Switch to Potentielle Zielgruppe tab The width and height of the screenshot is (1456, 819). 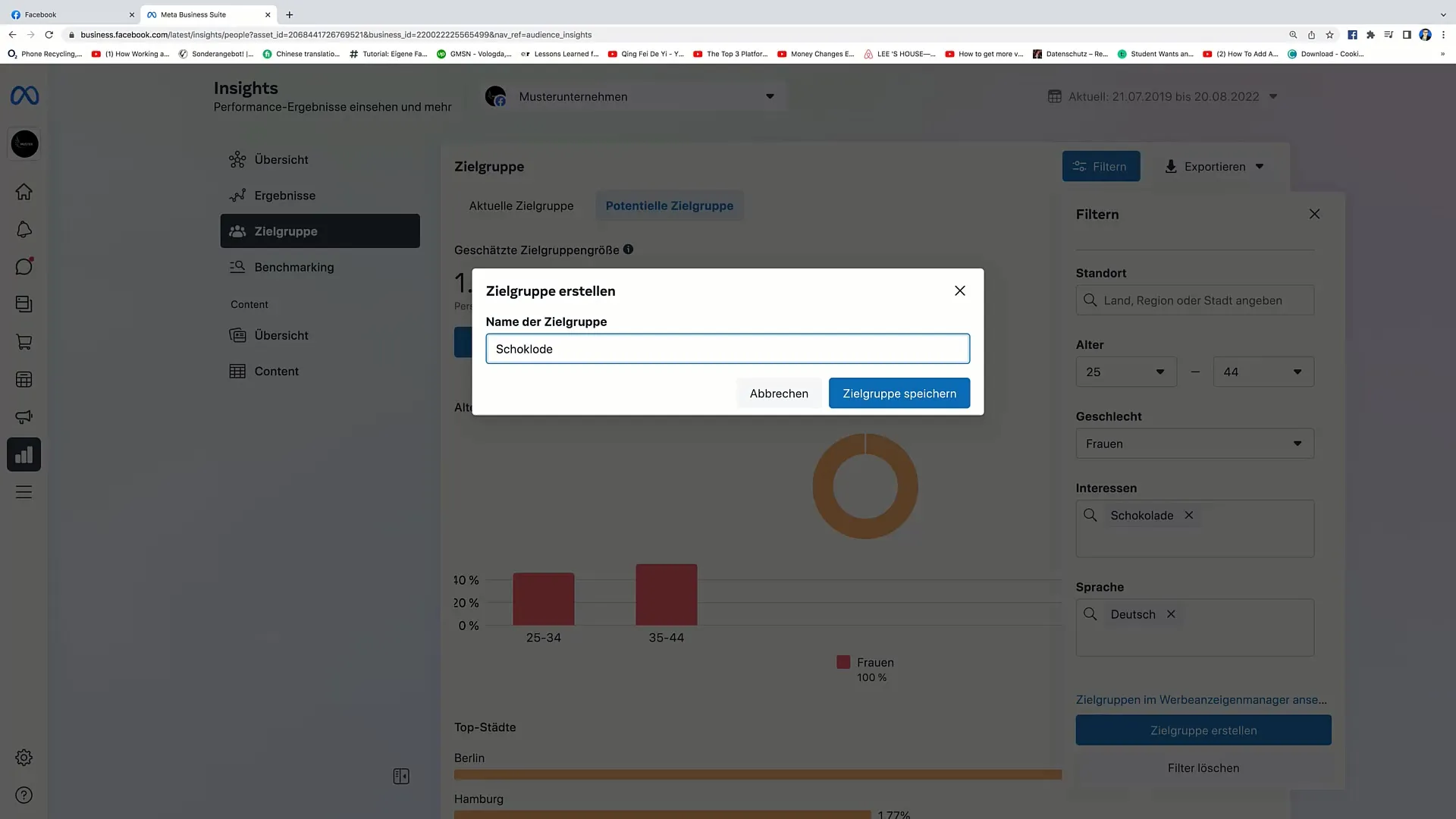click(669, 205)
